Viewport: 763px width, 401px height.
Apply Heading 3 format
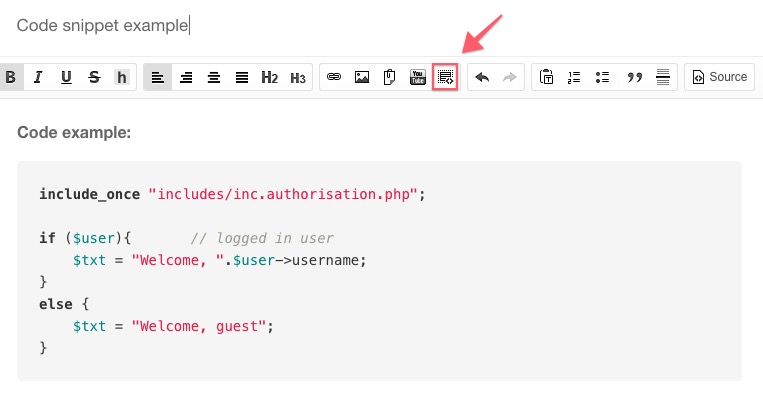coord(297,77)
